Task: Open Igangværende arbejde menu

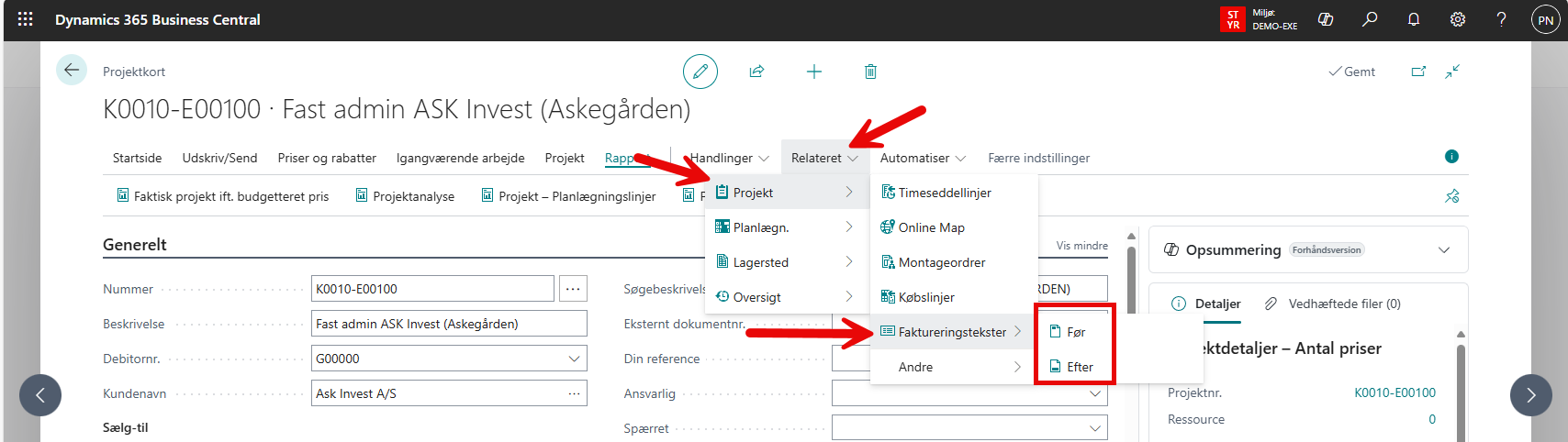Action: (x=461, y=158)
